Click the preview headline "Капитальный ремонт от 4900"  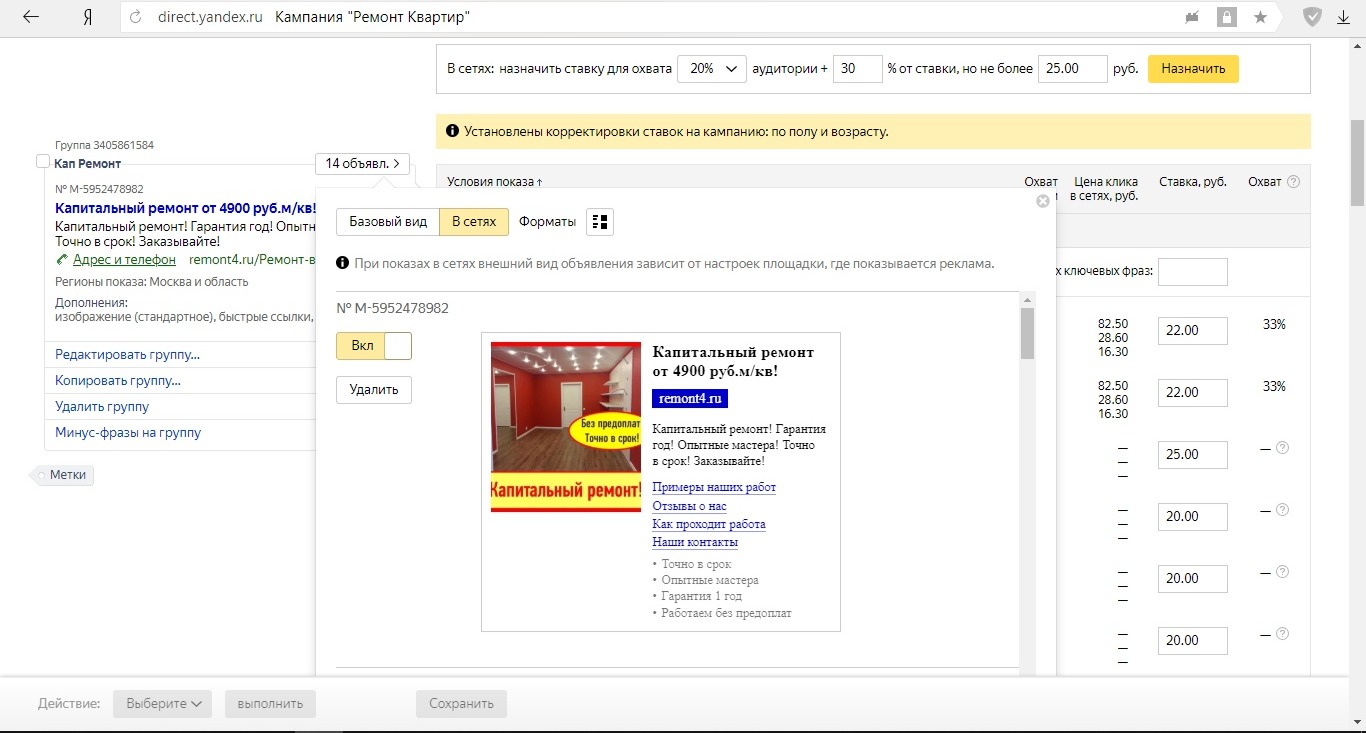(x=733, y=362)
